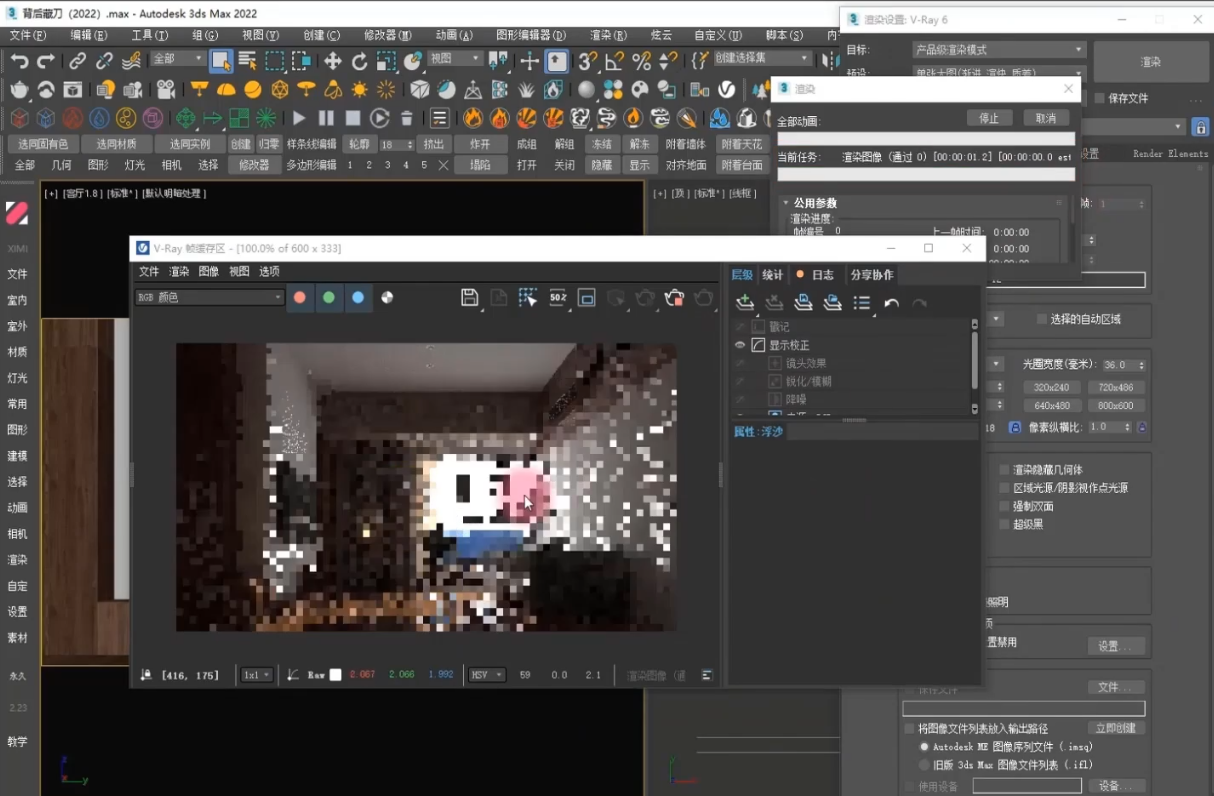1214x796 pixels.
Task: Click the layers list icon in V-Ray panel
Action: pos(862,303)
